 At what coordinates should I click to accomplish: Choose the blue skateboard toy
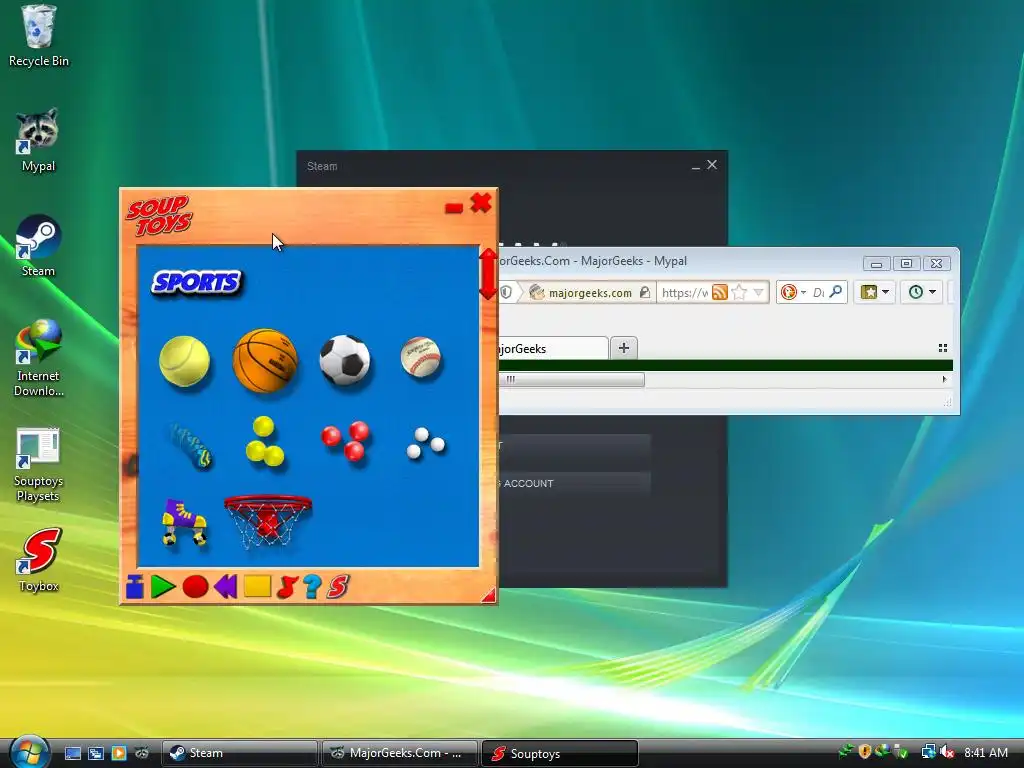click(192, 445)
